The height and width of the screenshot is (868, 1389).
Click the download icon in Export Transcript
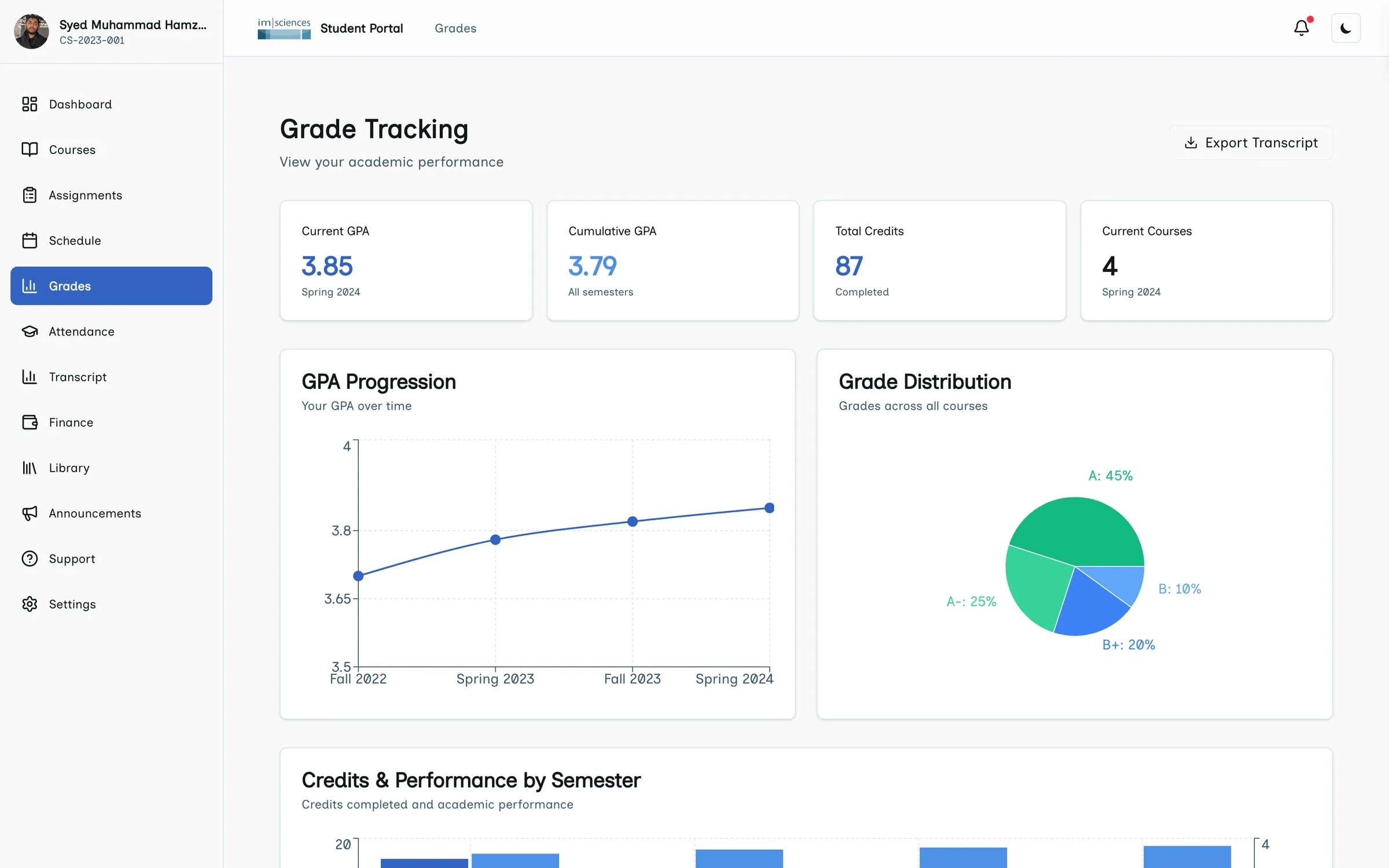tap(1190, 143)
